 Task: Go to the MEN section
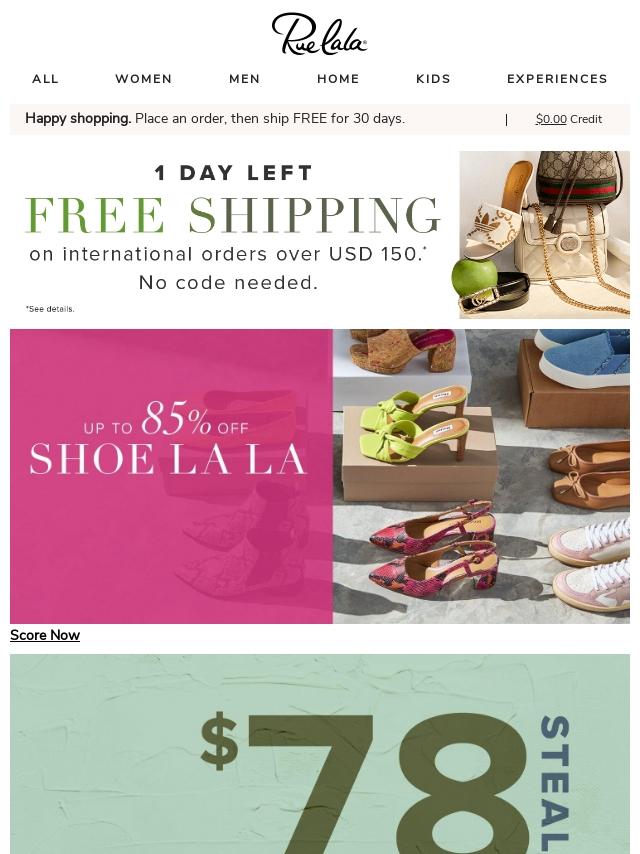pos(245,79)
